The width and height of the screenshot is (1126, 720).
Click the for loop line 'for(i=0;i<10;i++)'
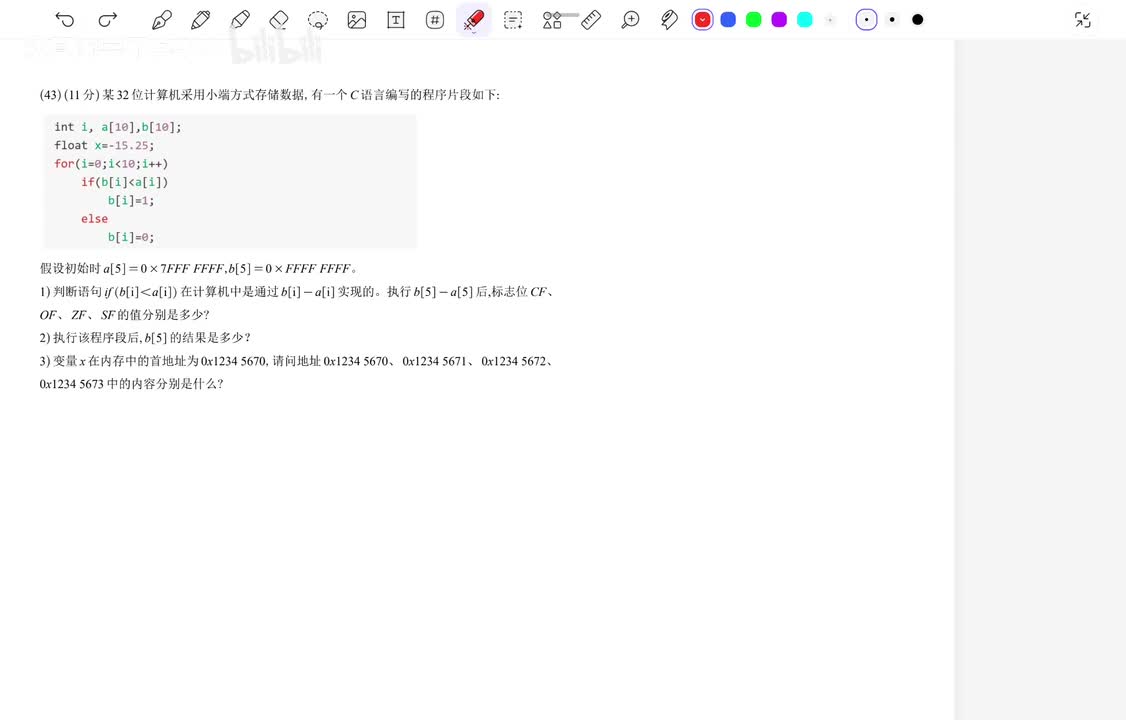(111, 164)
